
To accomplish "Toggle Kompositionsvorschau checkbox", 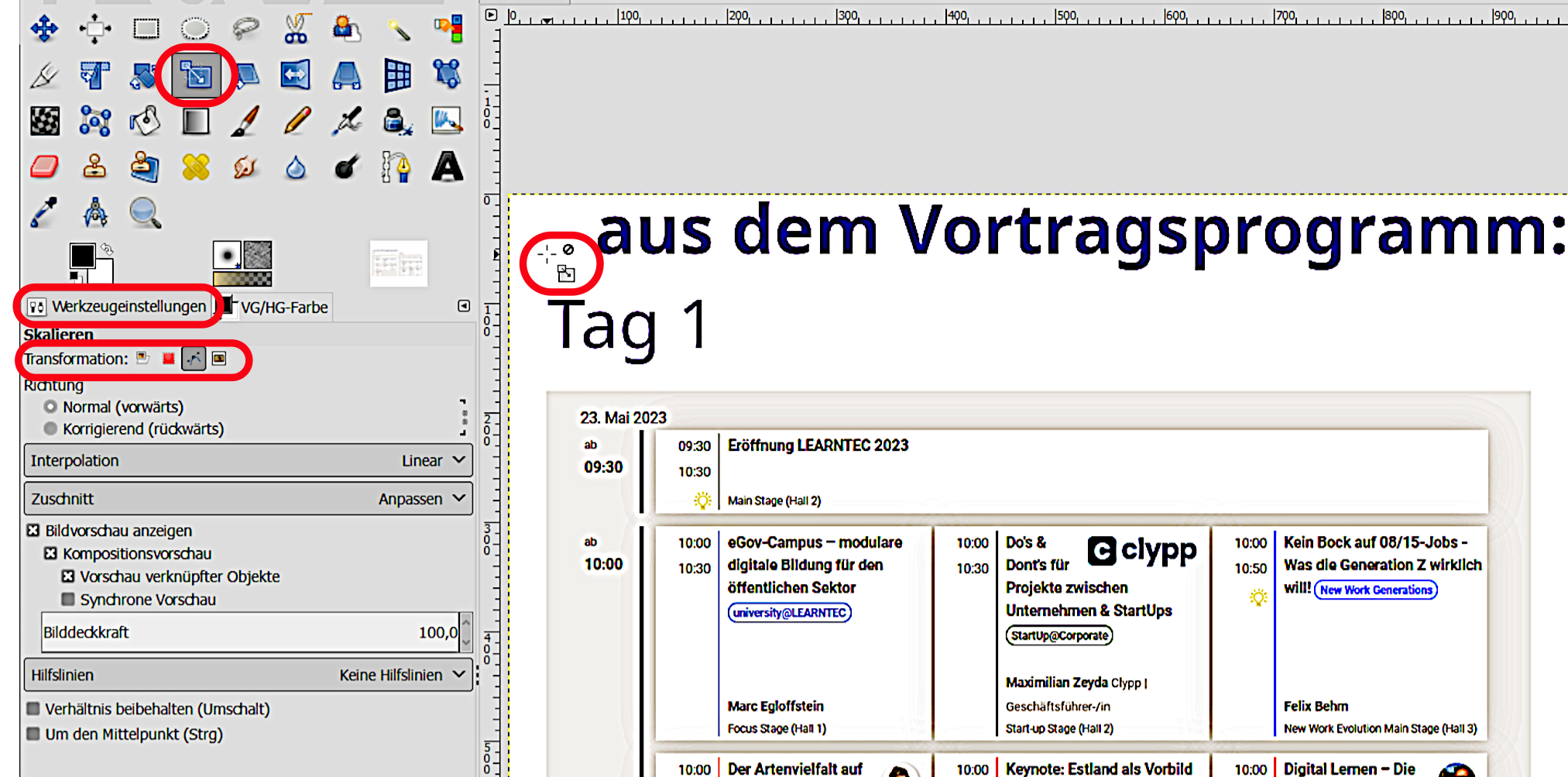I will [x=50, y=554].
